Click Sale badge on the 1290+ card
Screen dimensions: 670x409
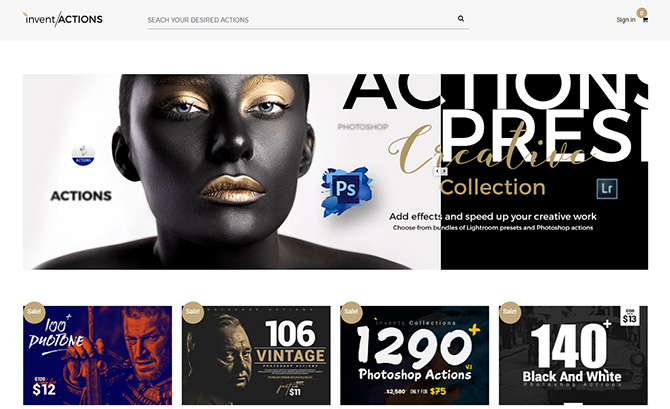coord(351,312)
